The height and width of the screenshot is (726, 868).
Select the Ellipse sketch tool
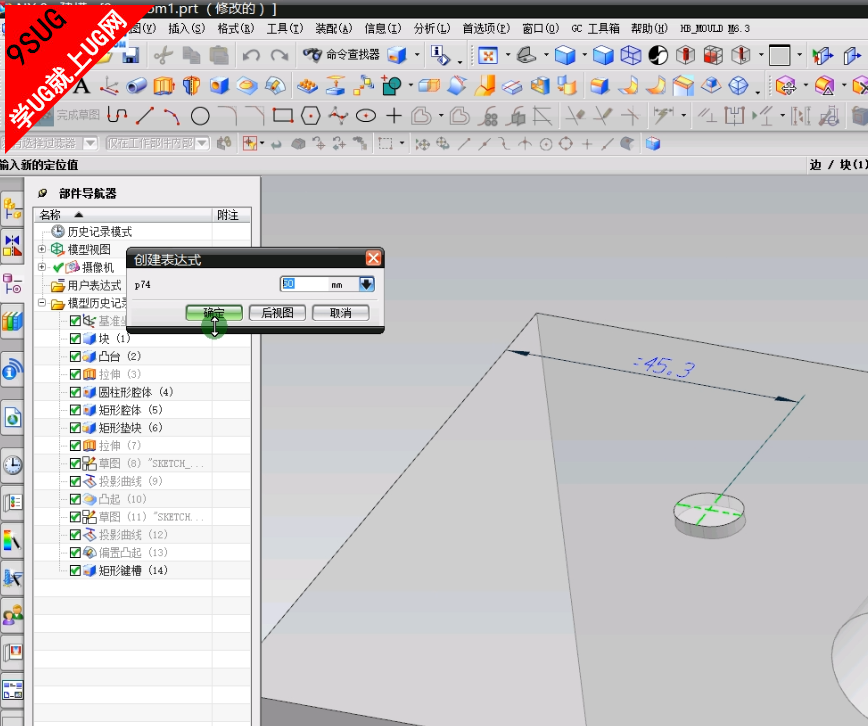[366, 116]
